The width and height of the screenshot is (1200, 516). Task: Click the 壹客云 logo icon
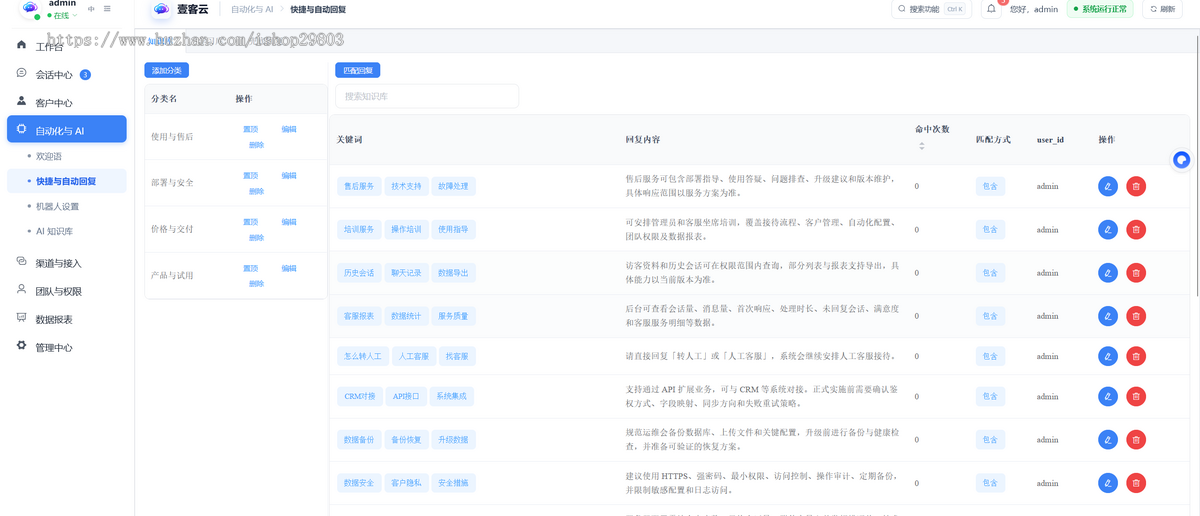161,9
